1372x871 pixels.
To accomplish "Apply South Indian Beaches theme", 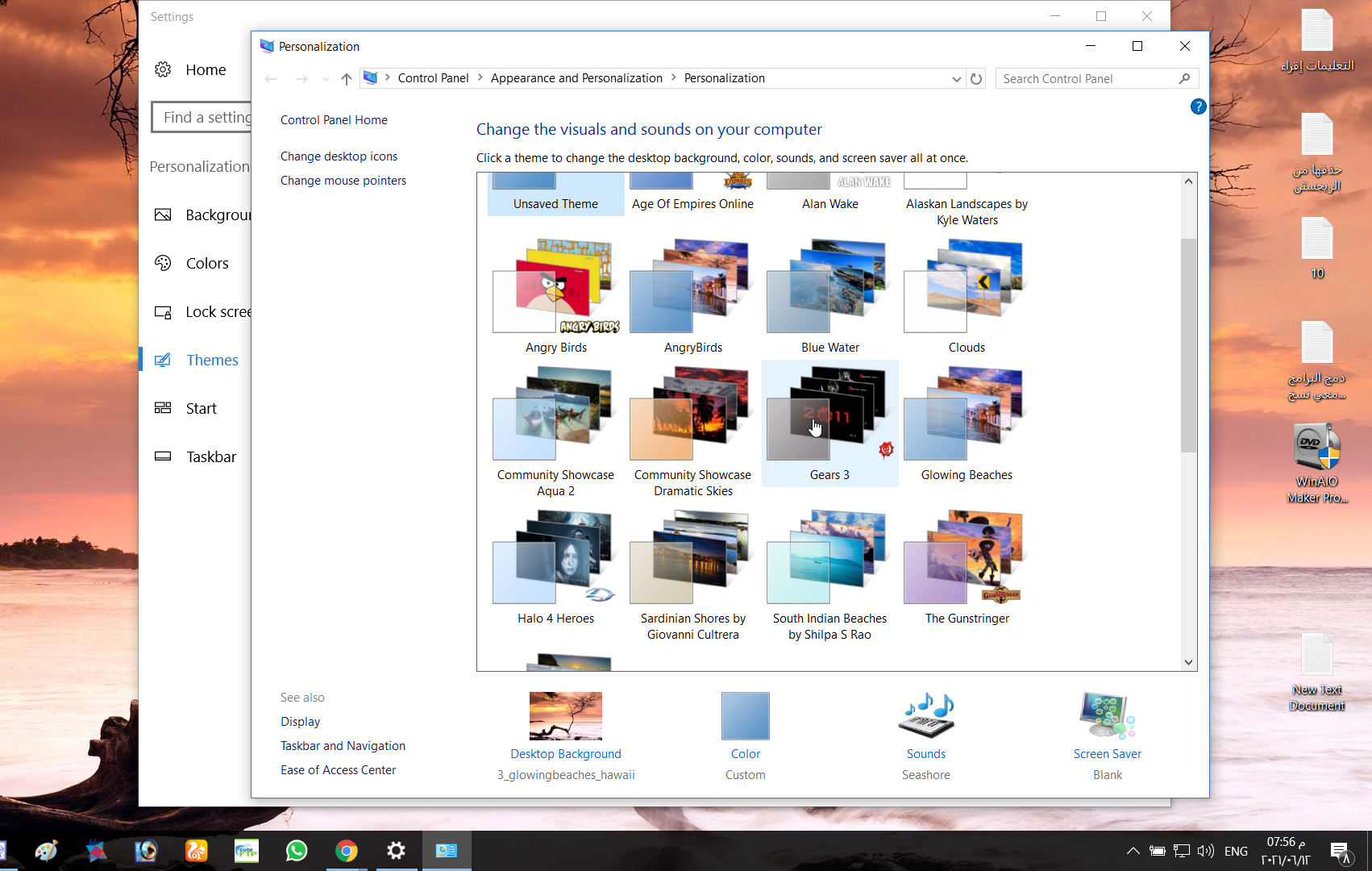I will 830,575.
